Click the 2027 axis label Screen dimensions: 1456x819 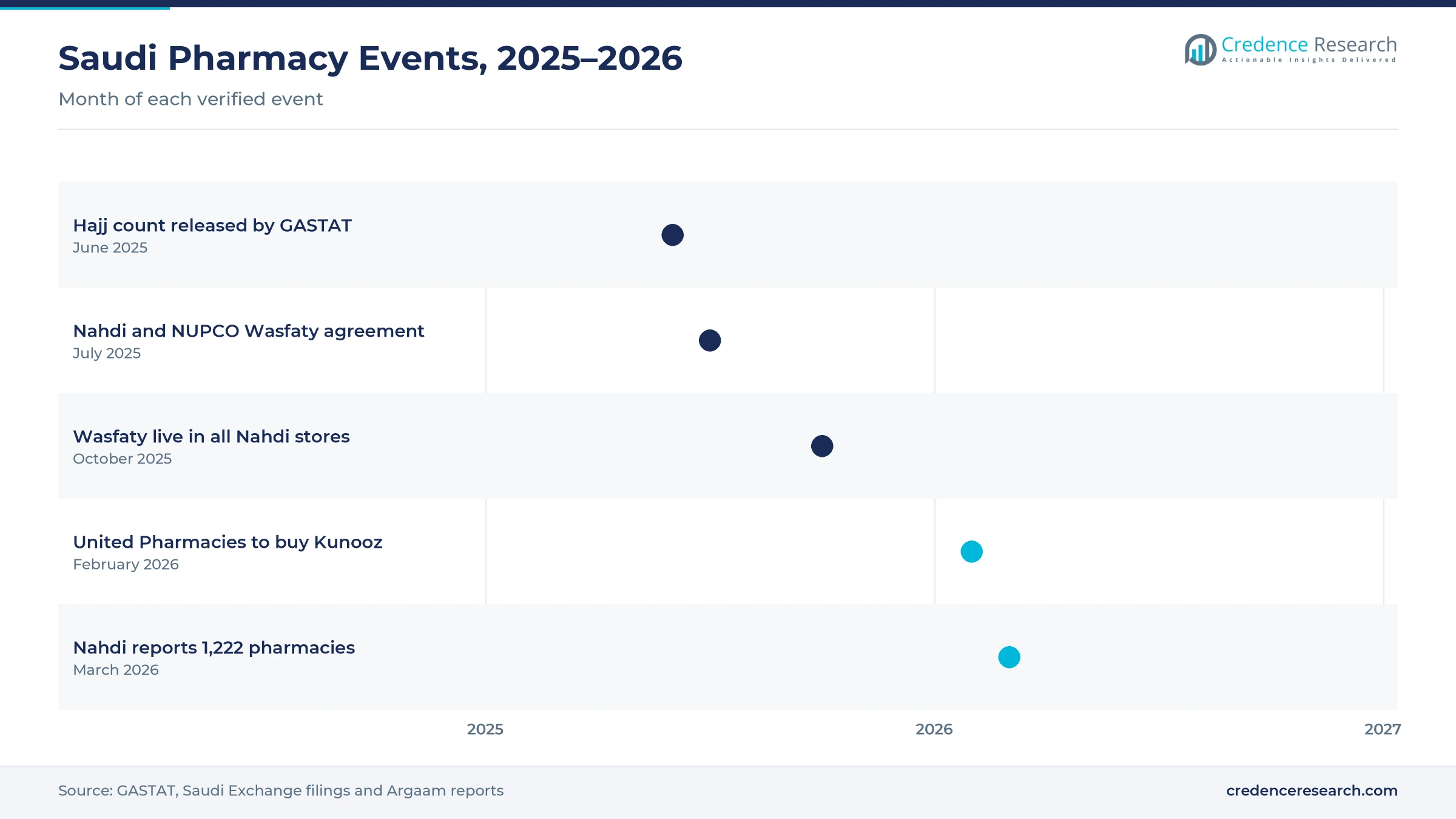(1383, 729)
